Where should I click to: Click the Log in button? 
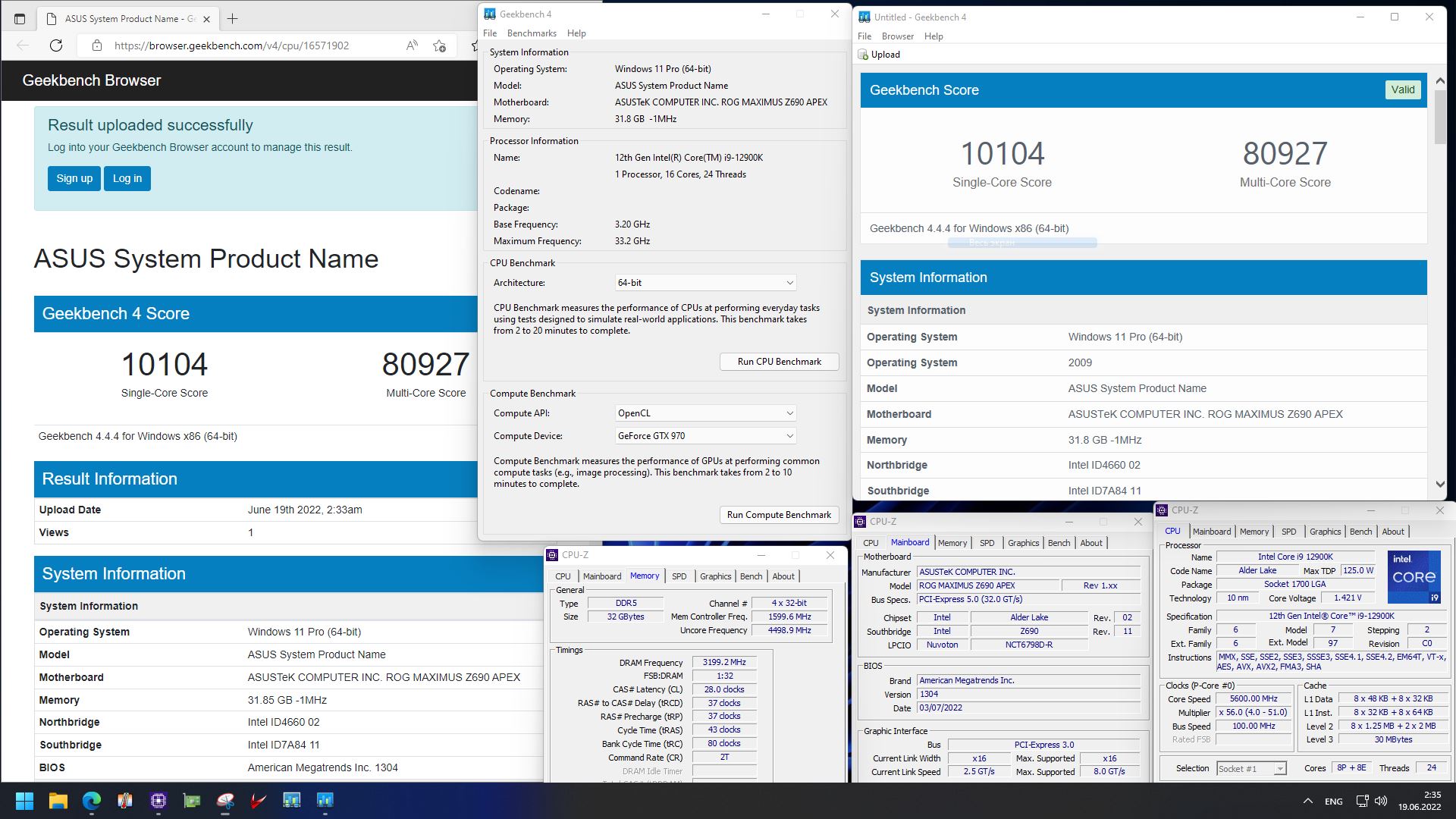(127, 178)
